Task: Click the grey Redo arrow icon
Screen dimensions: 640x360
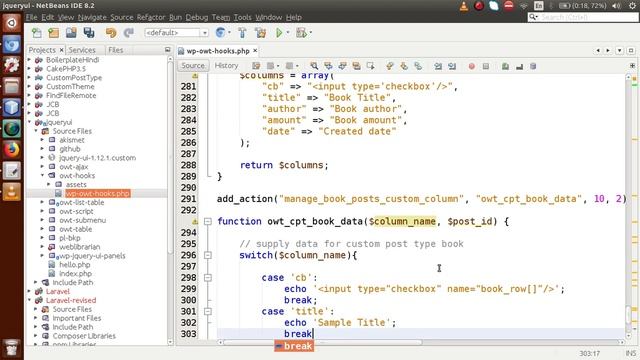Action: [x=129, y=33]
